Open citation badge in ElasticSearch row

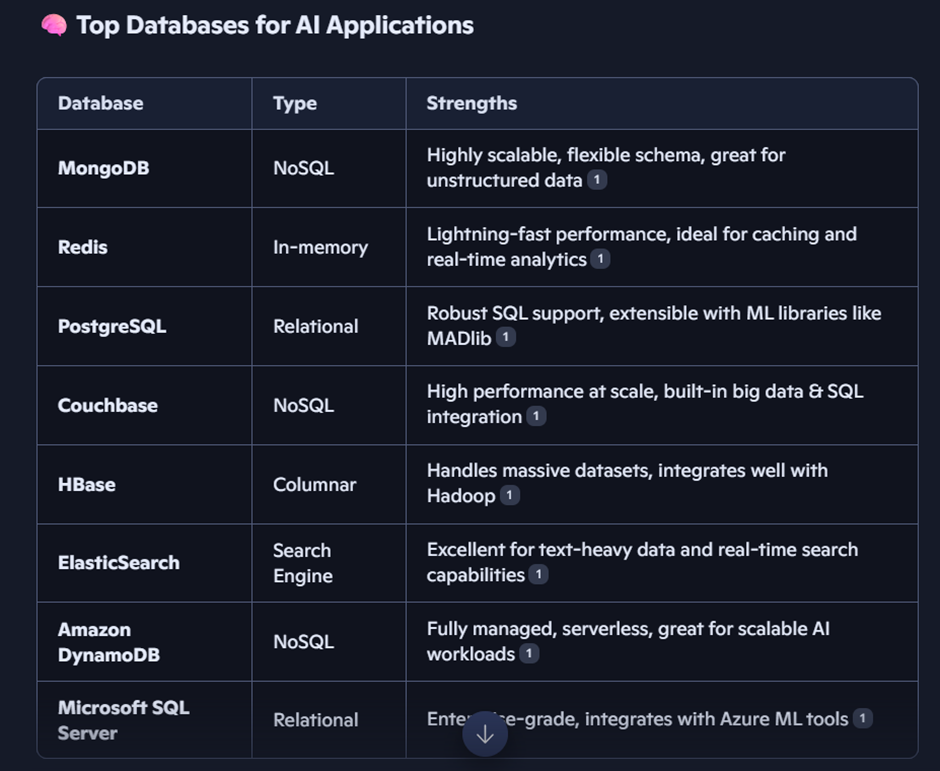click(x=539, y=574)
